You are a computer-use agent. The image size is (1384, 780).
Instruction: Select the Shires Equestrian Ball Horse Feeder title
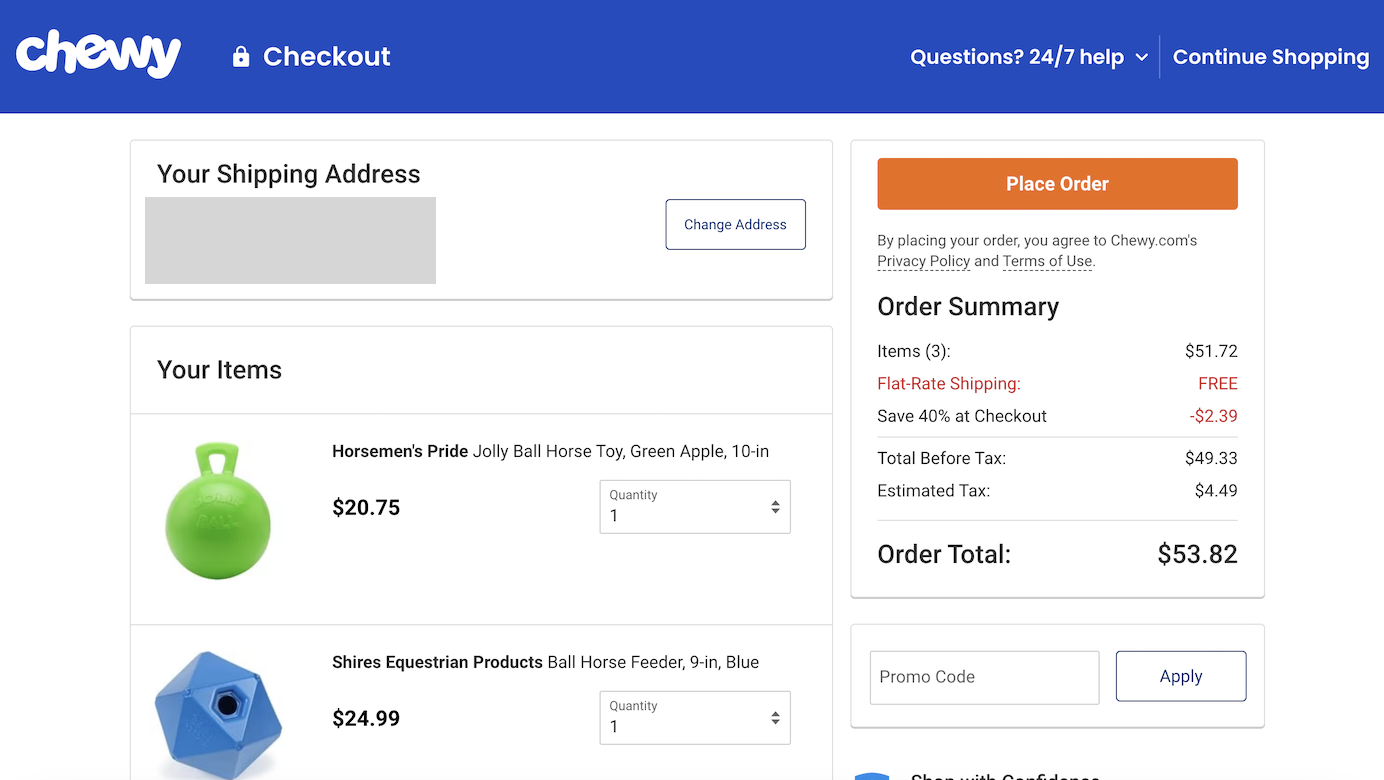[x=545, y=662]
